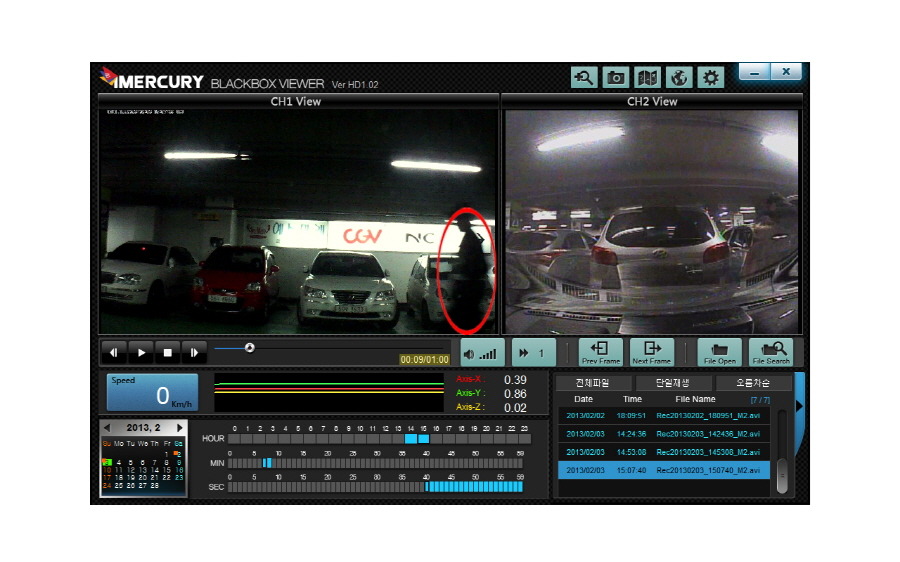Click the playback seek slider handle
900x562 pixels.
[x=250, y=348]
